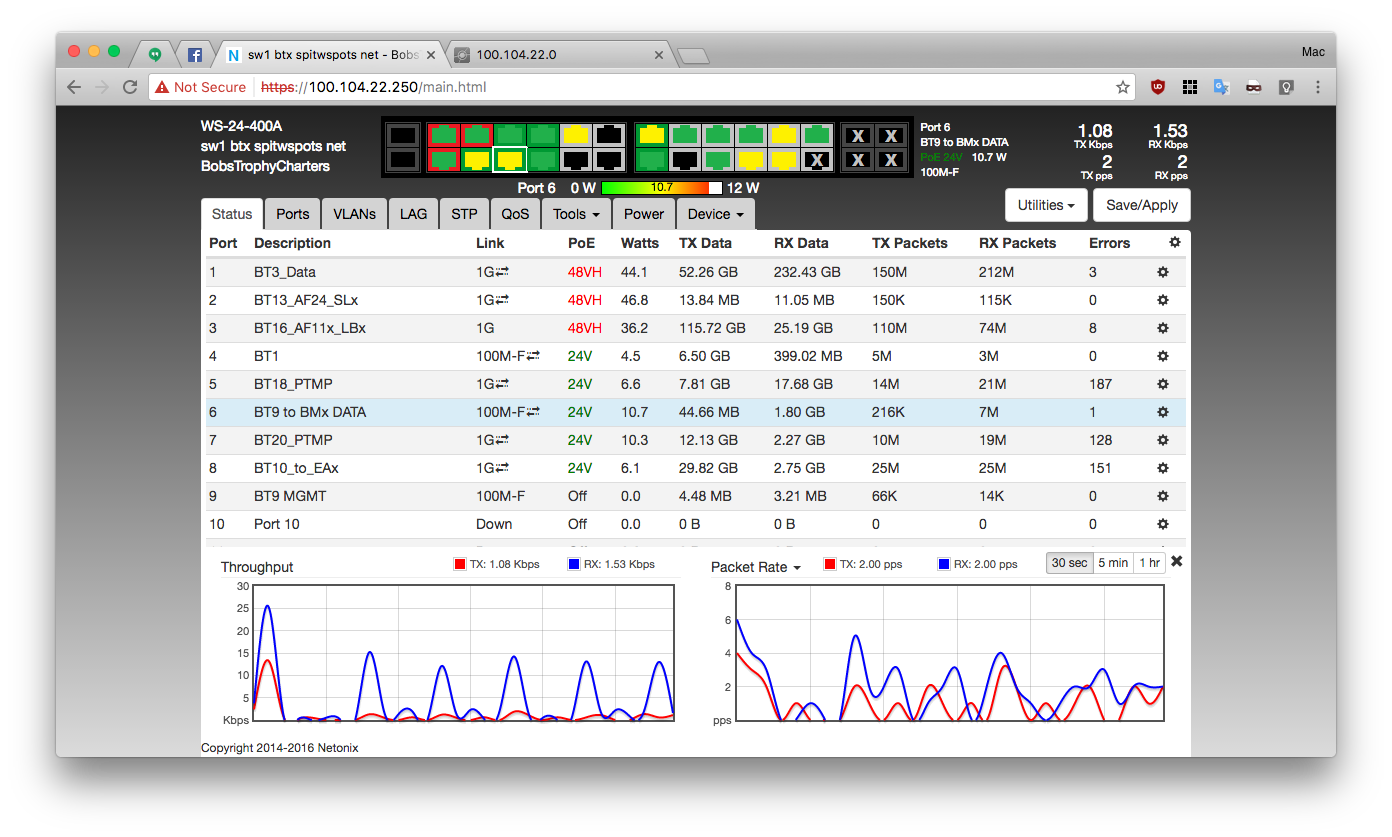Click the browser back arrow
The image size is (1392, 837).
74,87
